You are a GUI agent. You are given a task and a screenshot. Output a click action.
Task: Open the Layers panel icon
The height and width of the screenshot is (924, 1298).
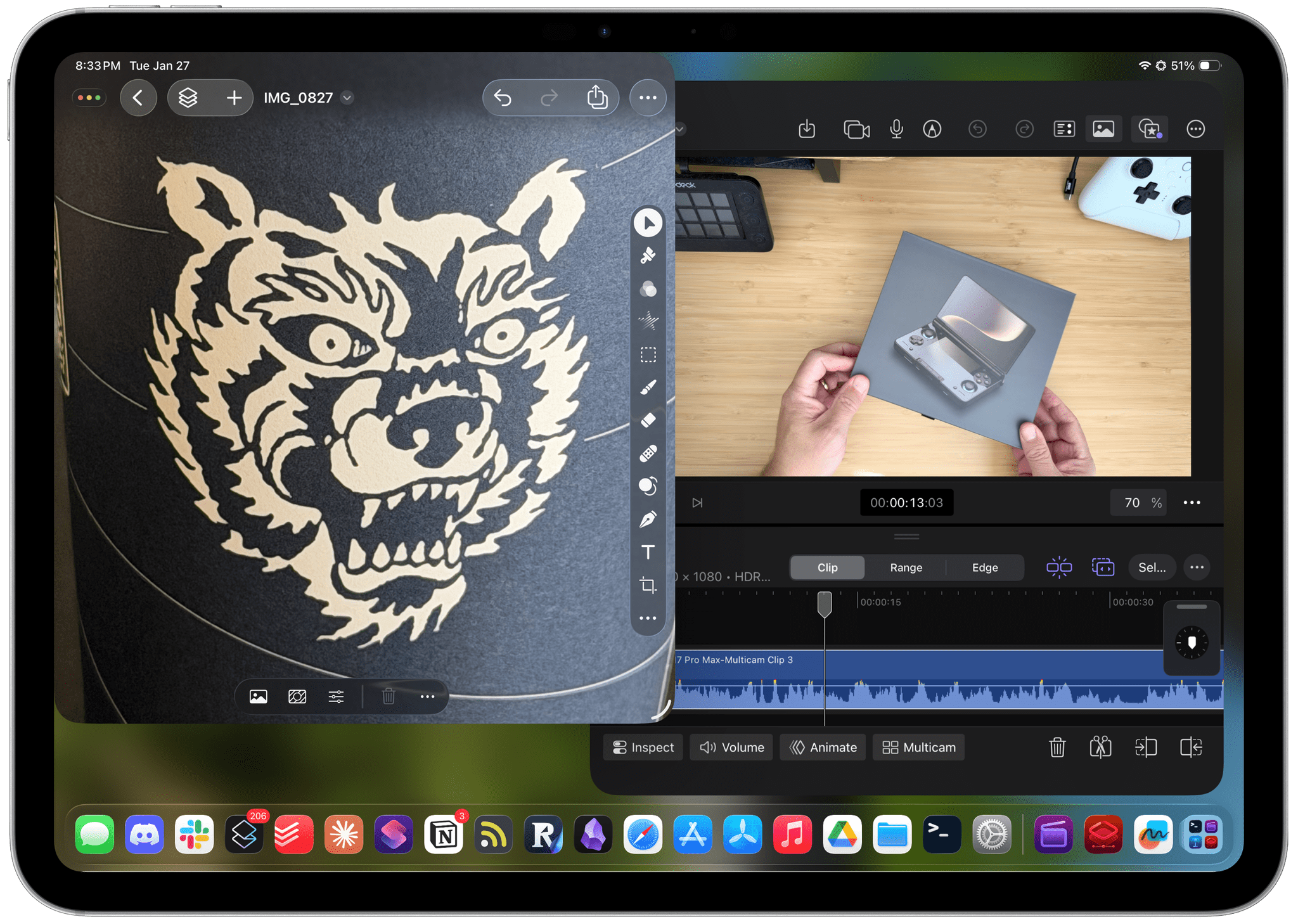coord(188,98)
